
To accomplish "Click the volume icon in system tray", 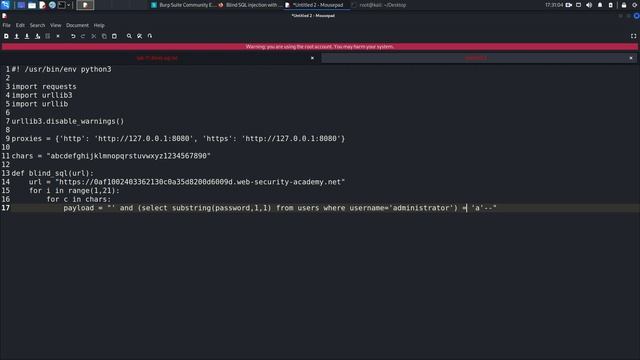I will [x=589, y=5].
